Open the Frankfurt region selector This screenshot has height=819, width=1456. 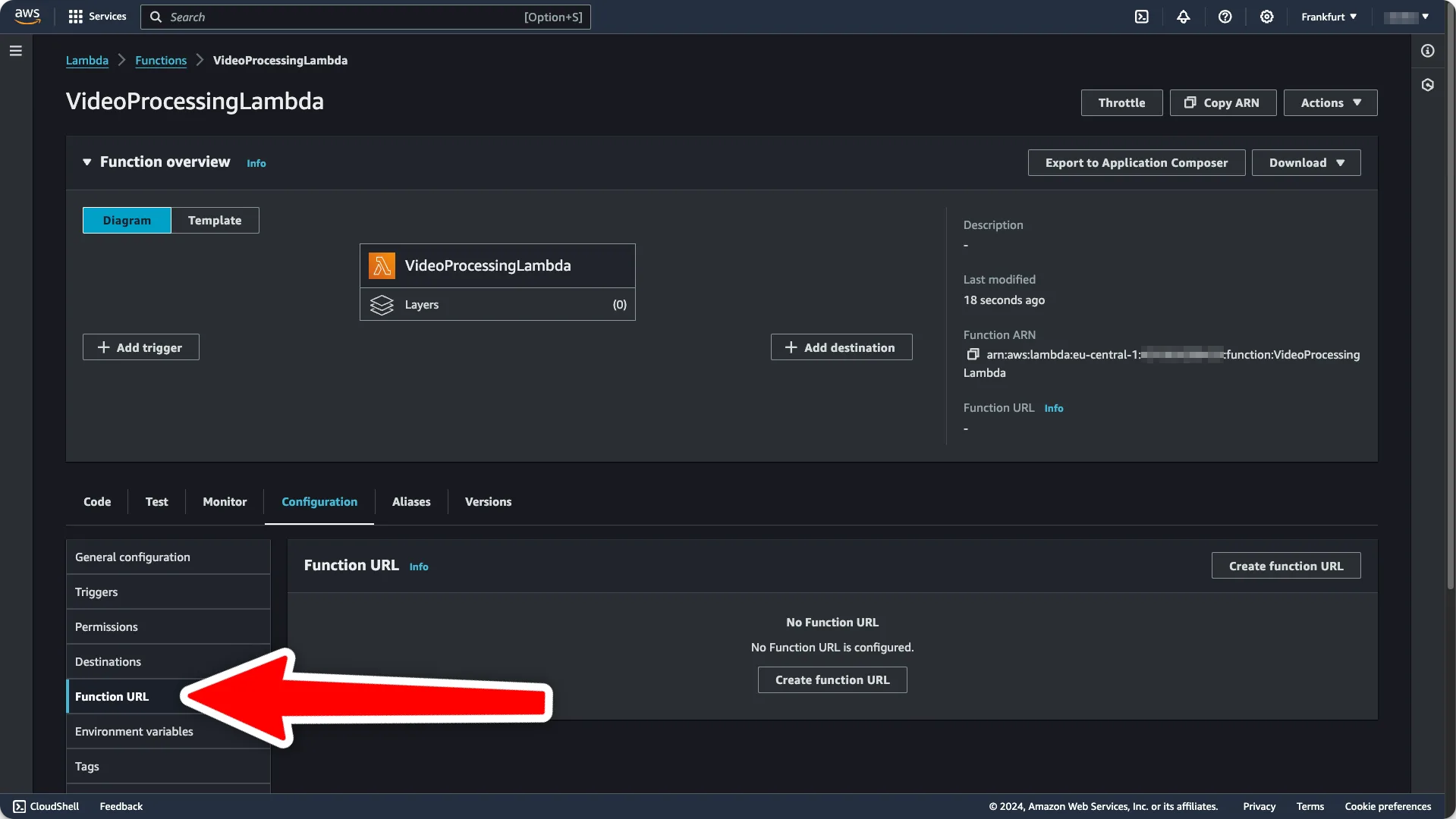click(1329, 17)
